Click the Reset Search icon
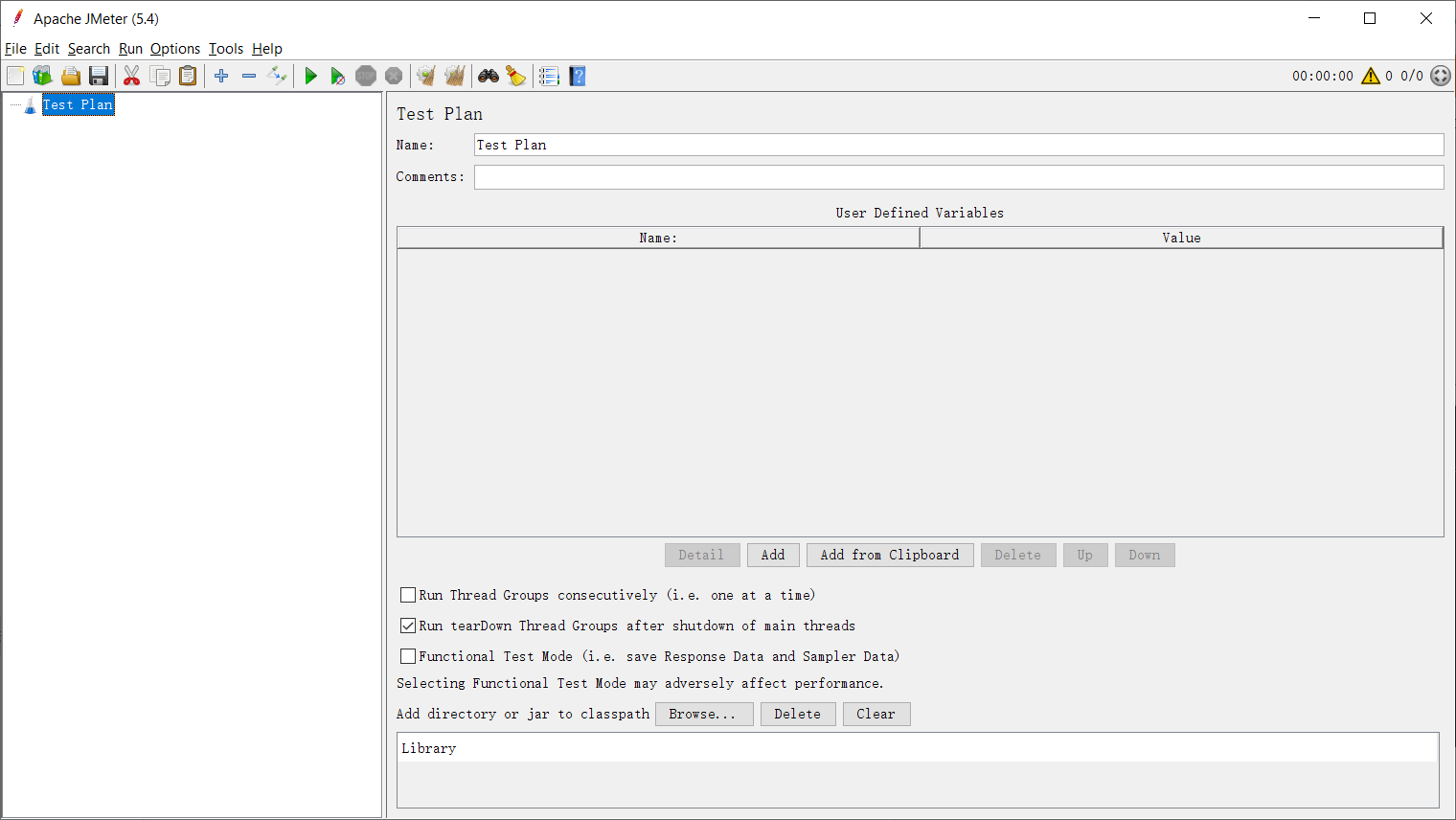The width and height of the screenshot is (1456, 820). tap(516, 76)
